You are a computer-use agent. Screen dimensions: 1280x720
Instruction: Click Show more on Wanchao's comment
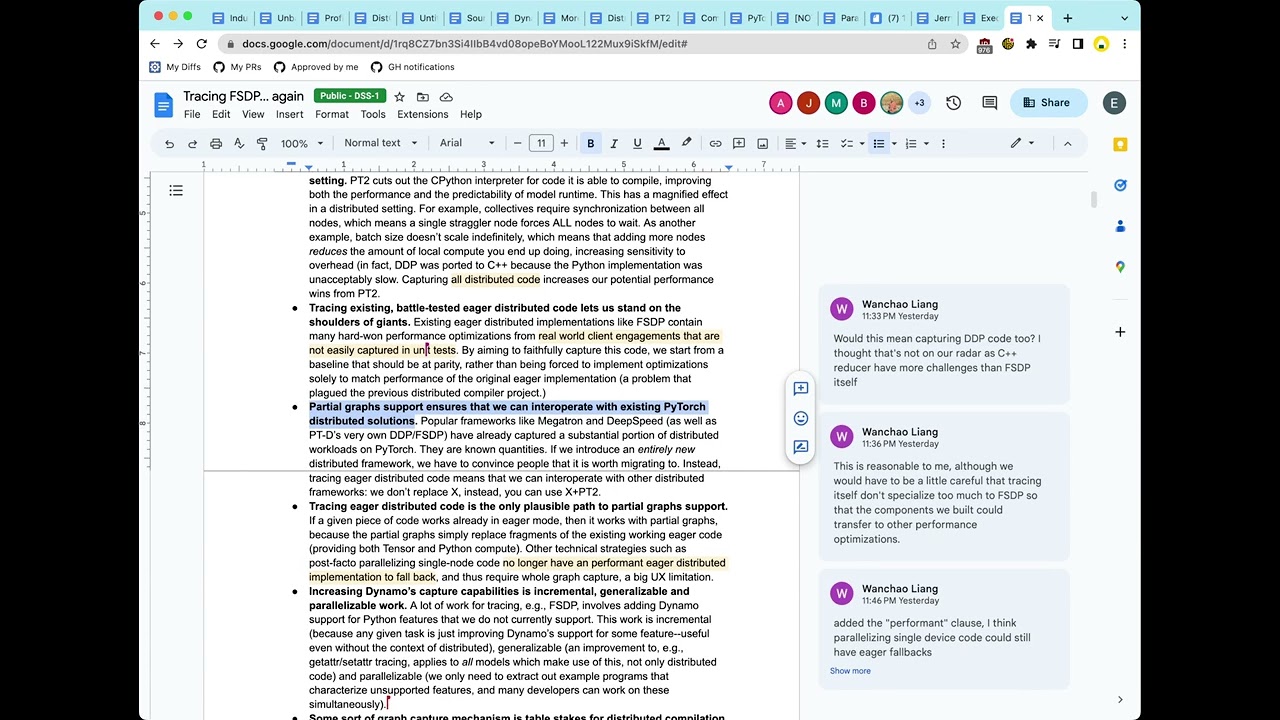[x=850, y=671]
